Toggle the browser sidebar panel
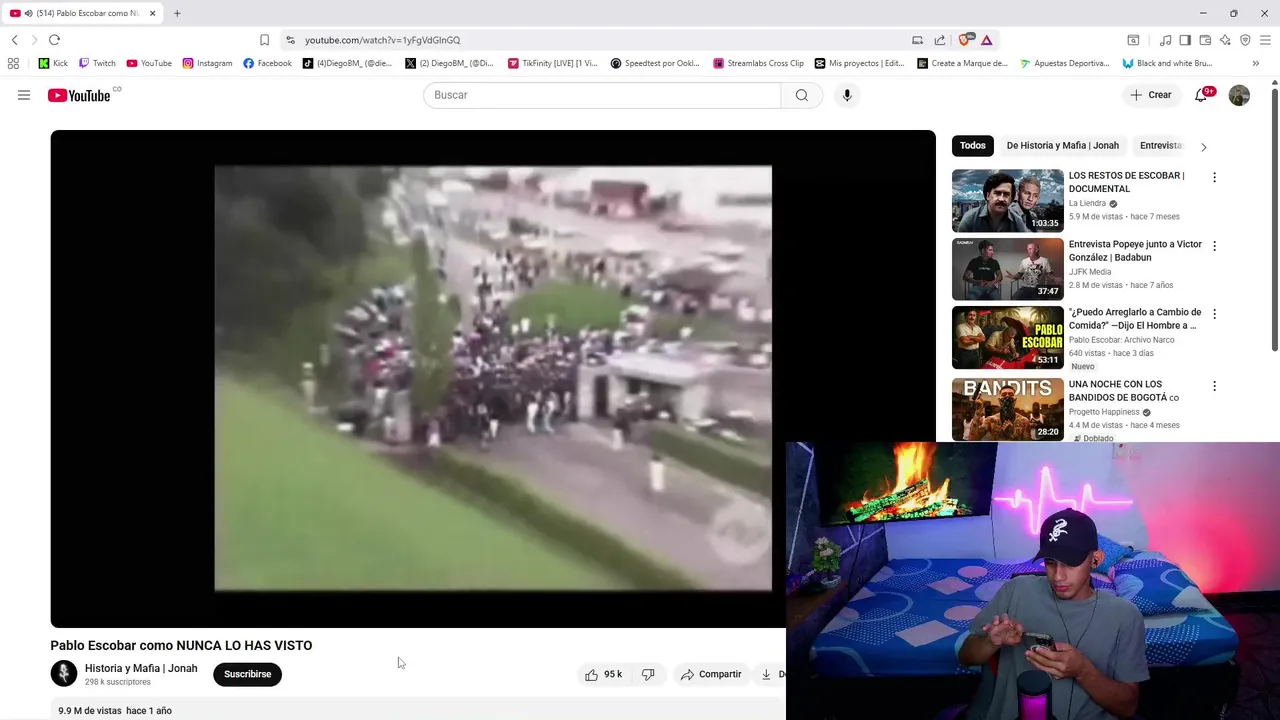The height and width of the screenshot is (720, 1280). pyautogui.click(x=1185, y=40)
